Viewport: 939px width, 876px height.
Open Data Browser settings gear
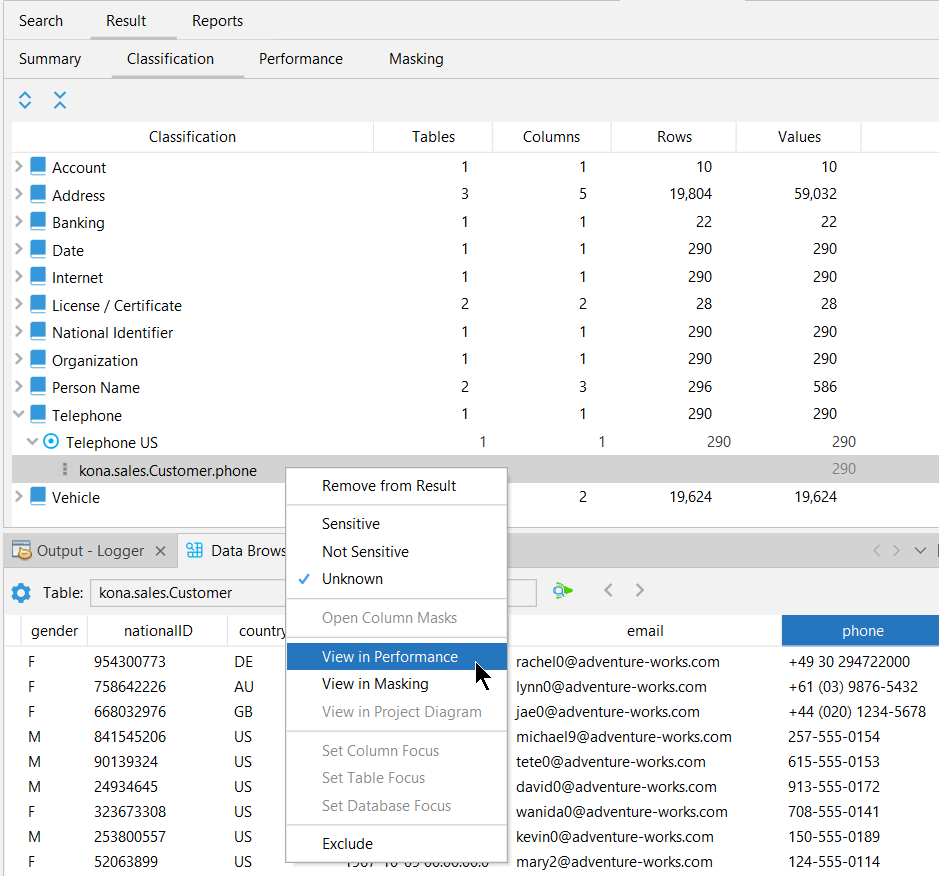click(x=21, y=593)
